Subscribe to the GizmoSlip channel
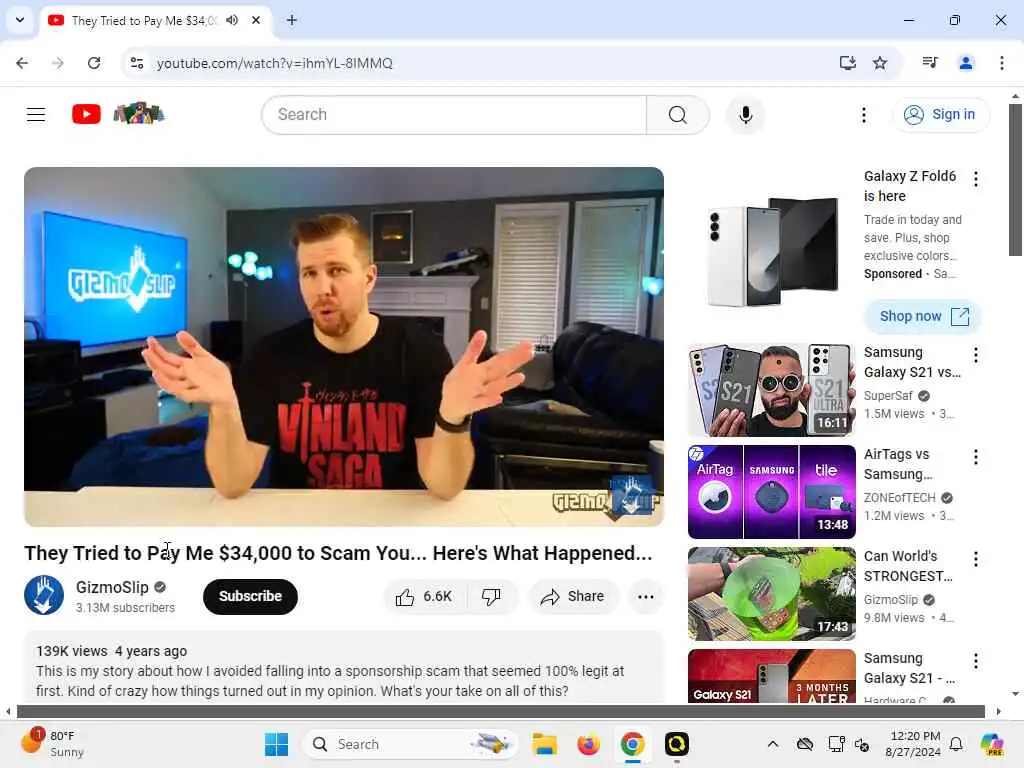The height and width of the screenshot is (768, 1024). (x=250, y=596)
